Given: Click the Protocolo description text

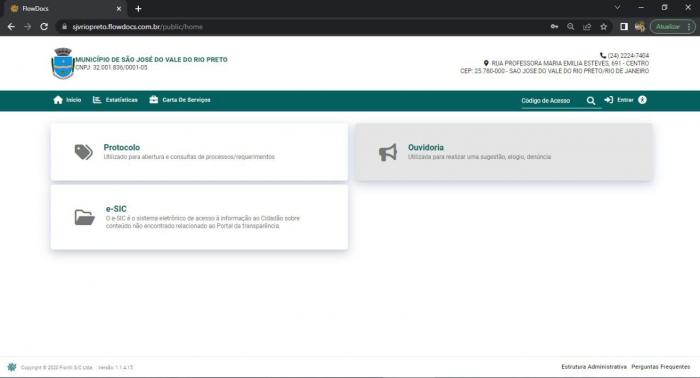Looking at the screenshot, I should (x=189, y=157).
